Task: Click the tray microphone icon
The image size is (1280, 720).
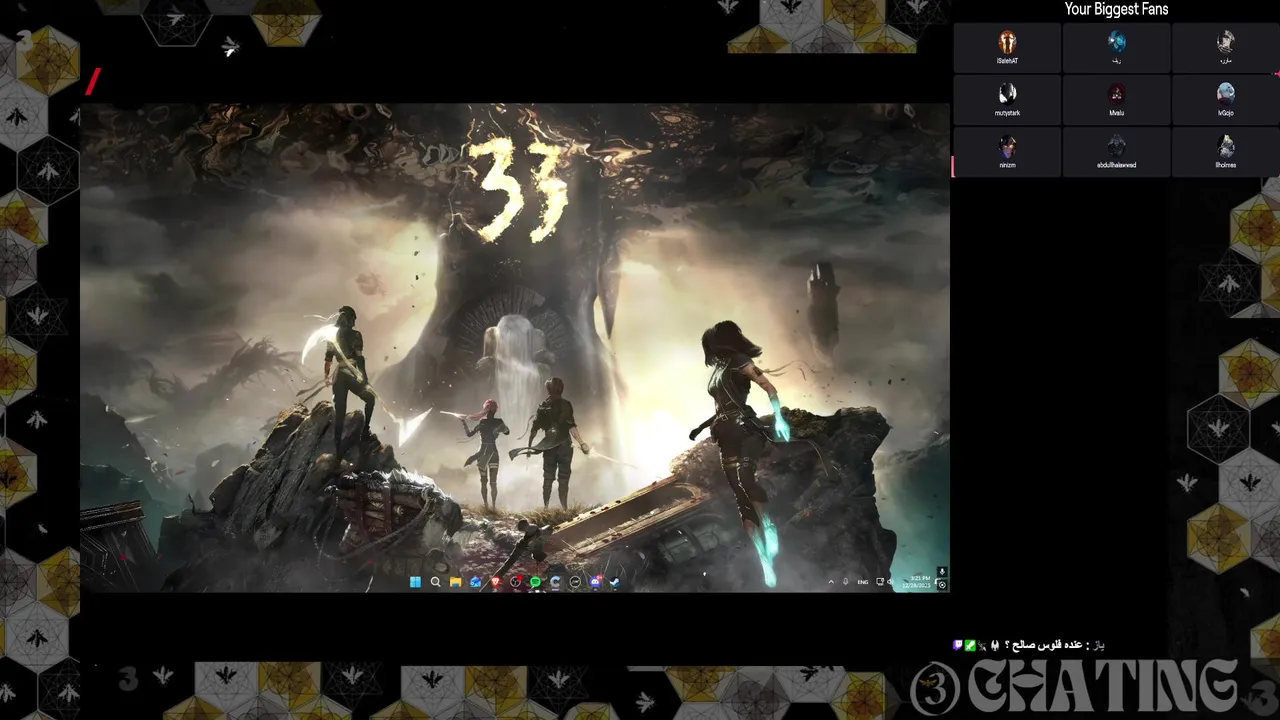Action: [x=846, y=582]
